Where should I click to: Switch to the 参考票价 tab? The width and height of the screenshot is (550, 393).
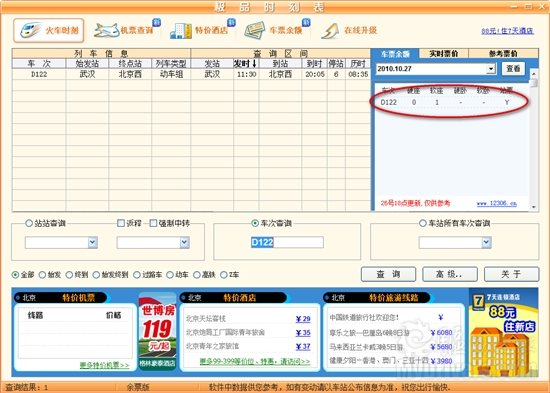click(503, 54)
